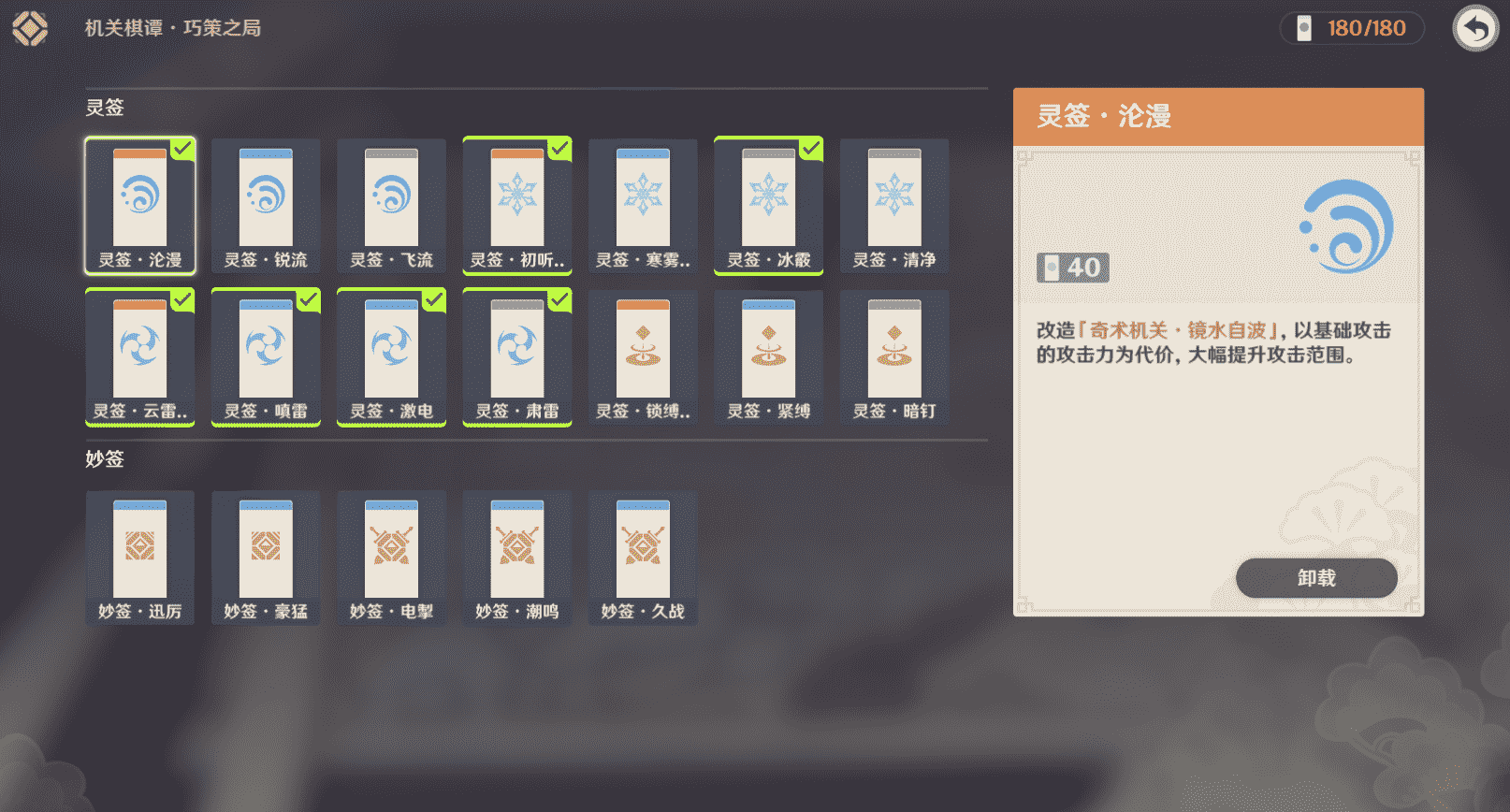Select the 妙签·迅厉 card
Viewport: 1510px width, 812px height.
pos(140,558)
